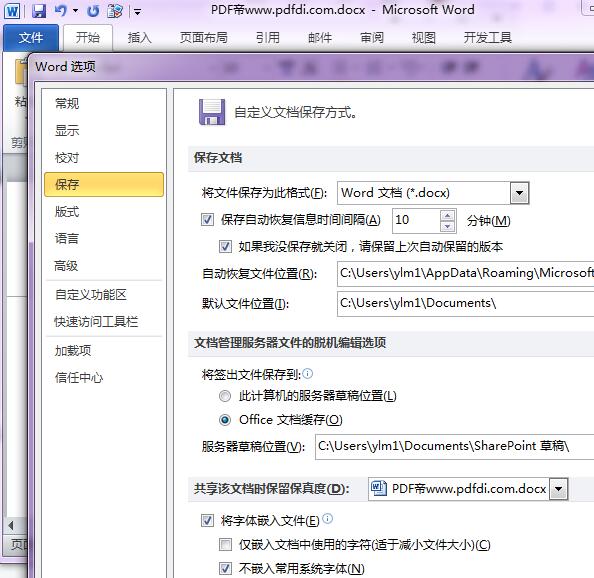Switch to the 开发工具 ribbon tab
Screen dimensions: 594x578
click(488, 37)
